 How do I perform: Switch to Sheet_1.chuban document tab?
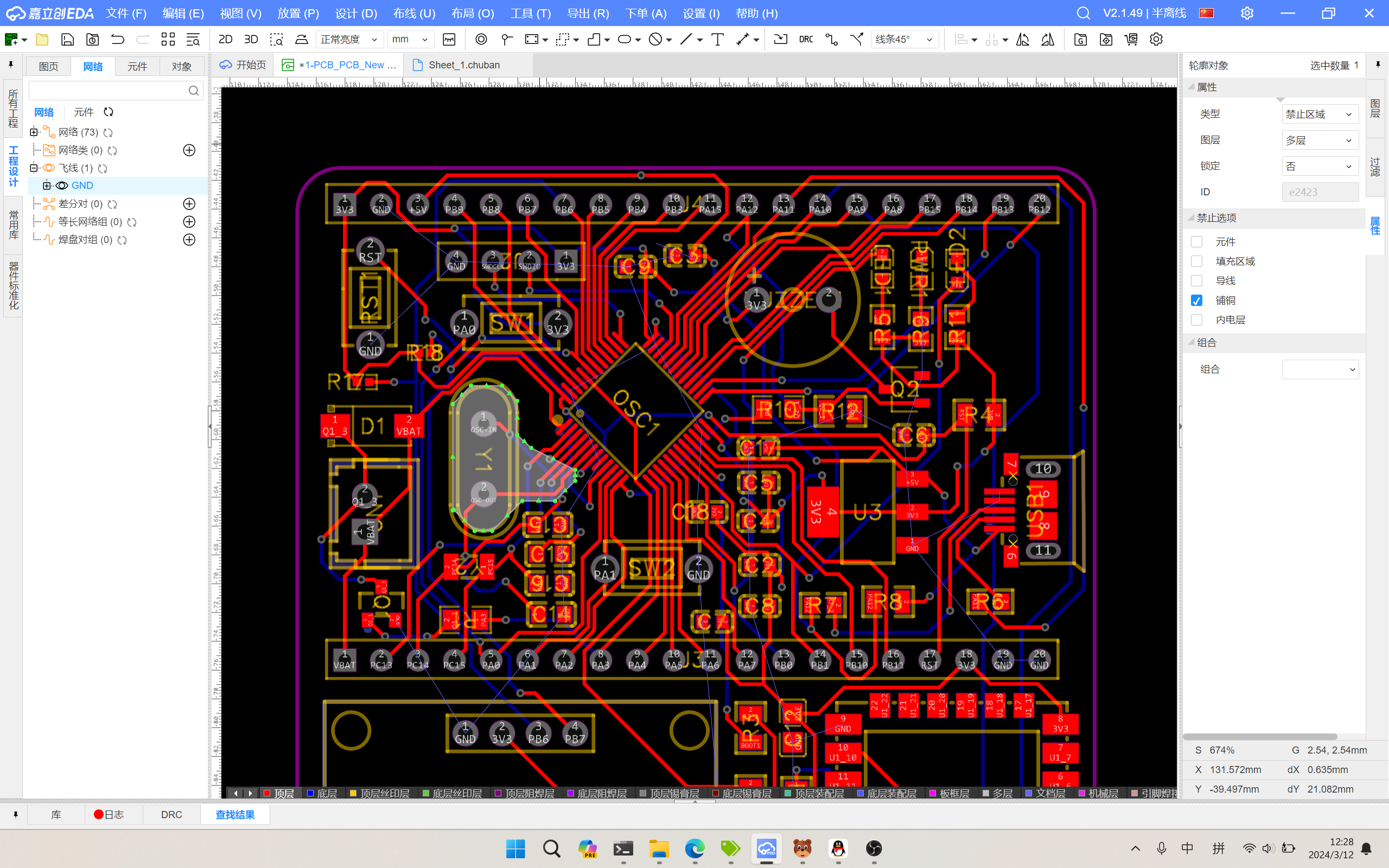tap(464, 65)
